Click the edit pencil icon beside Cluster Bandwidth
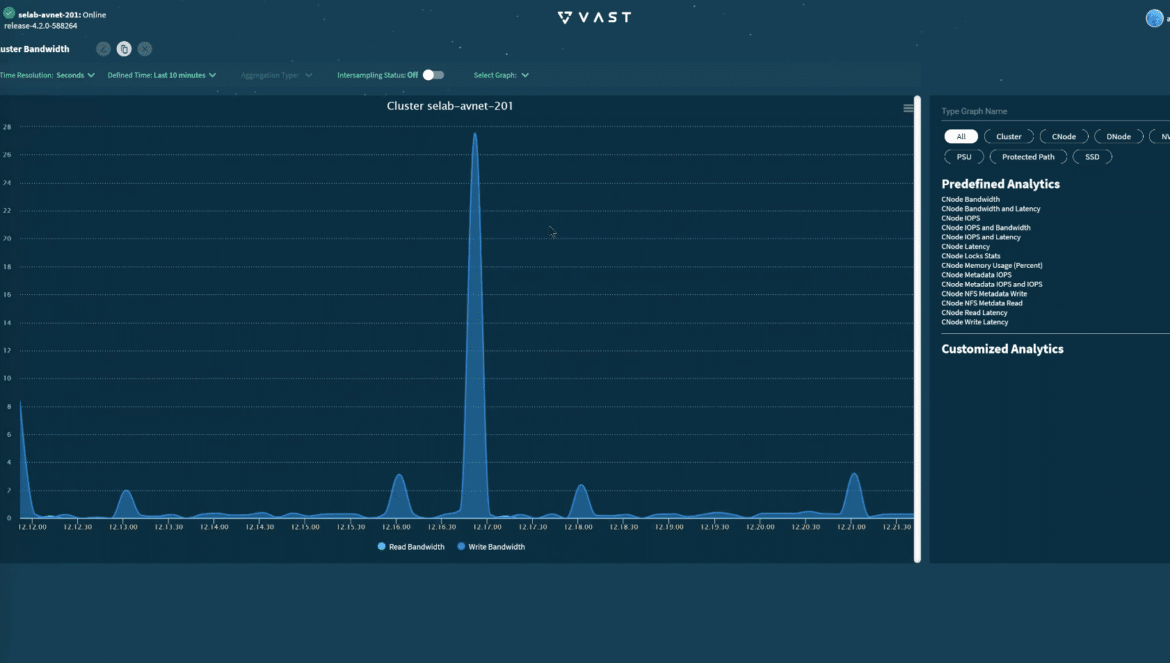The height and width of the screenshot is (663, 1170). (x=104, y=49)
